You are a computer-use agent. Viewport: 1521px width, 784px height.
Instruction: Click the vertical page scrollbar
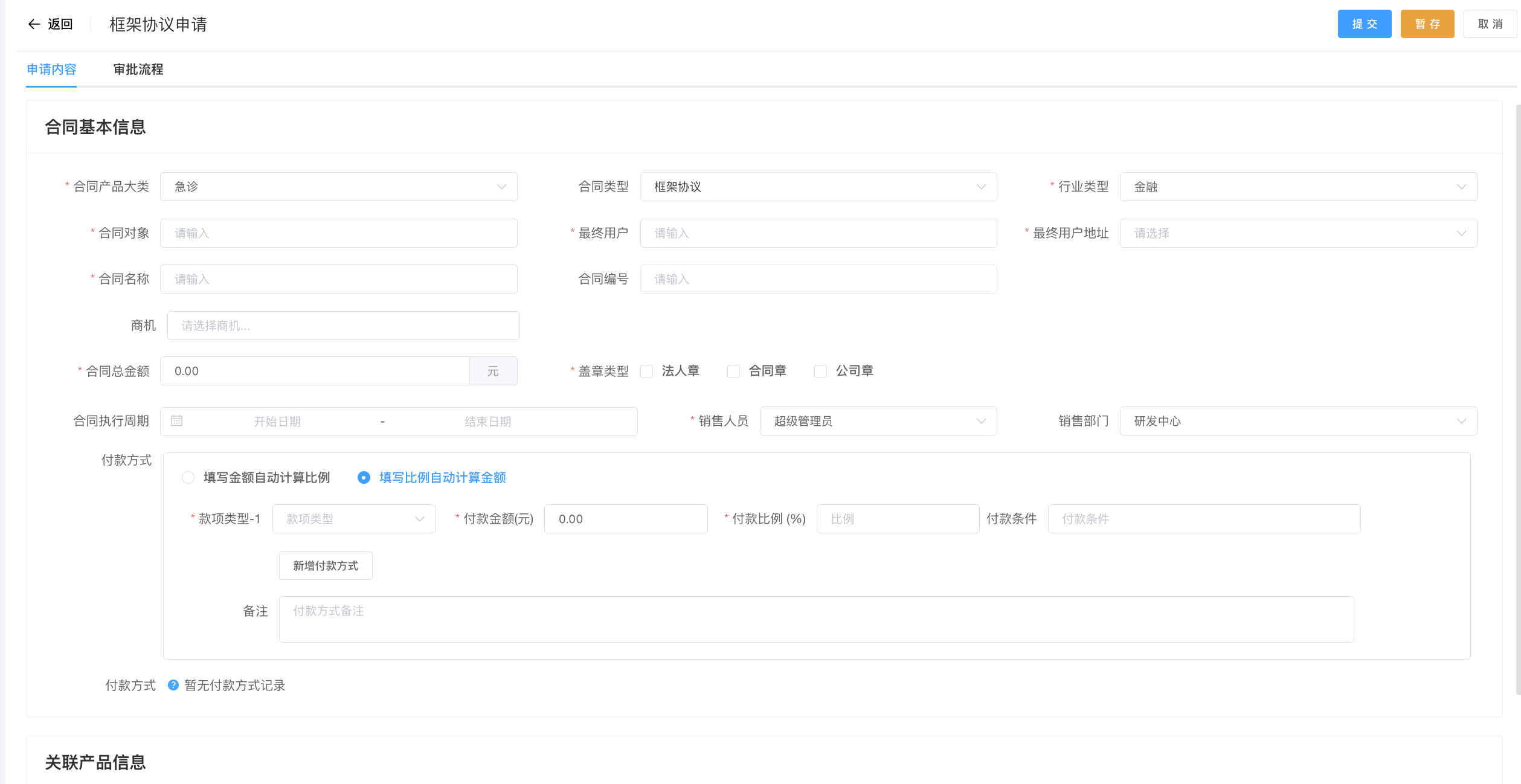click(1517, 399)
